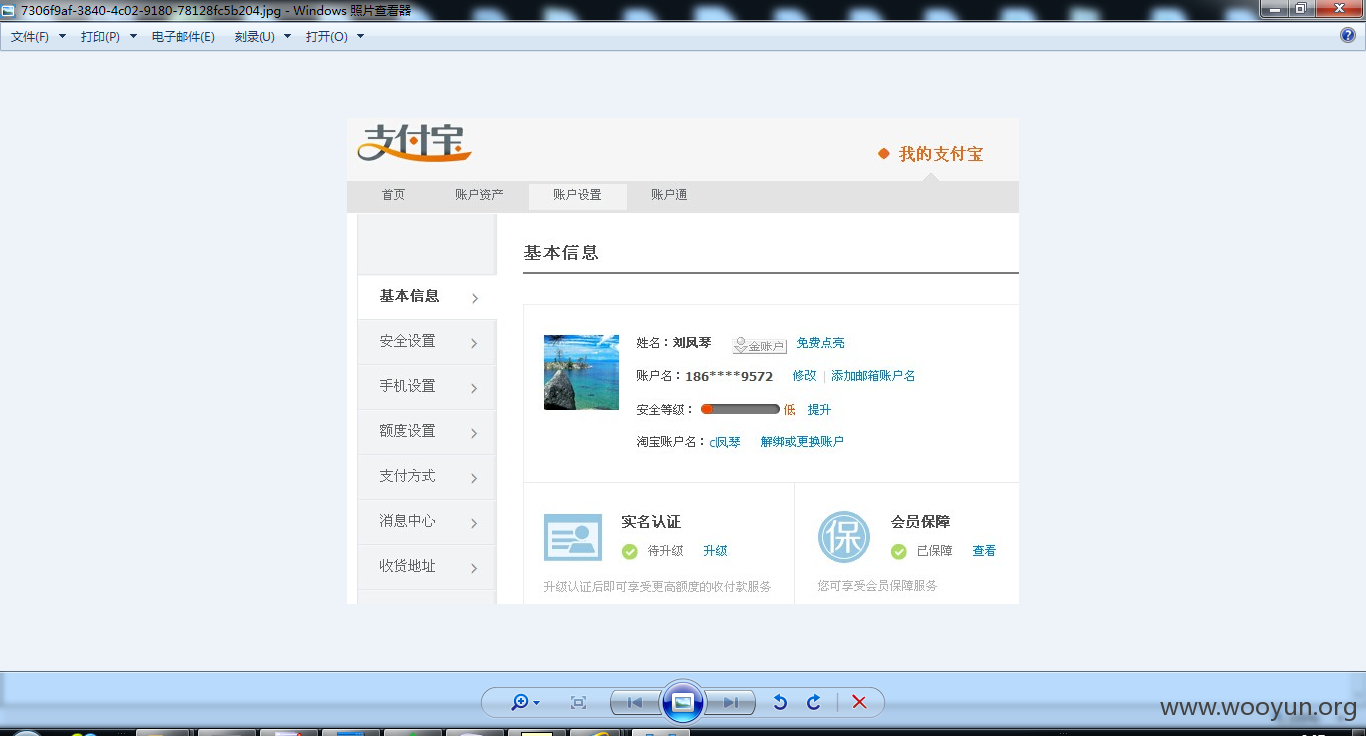Click the chevron next to 安全设置

pyautogui.click(x=474, y=343)
